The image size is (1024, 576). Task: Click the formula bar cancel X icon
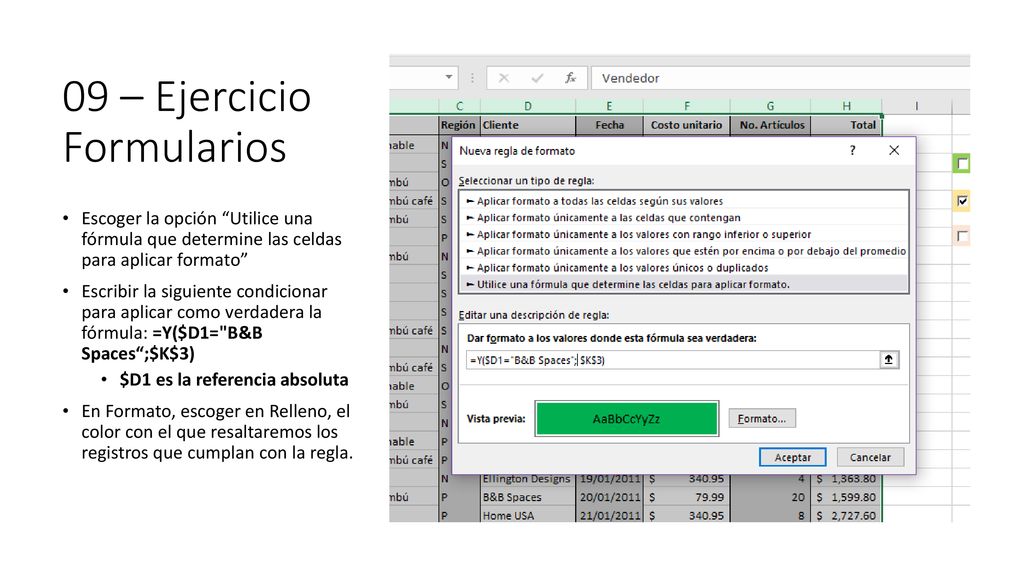tap(504, 78)
